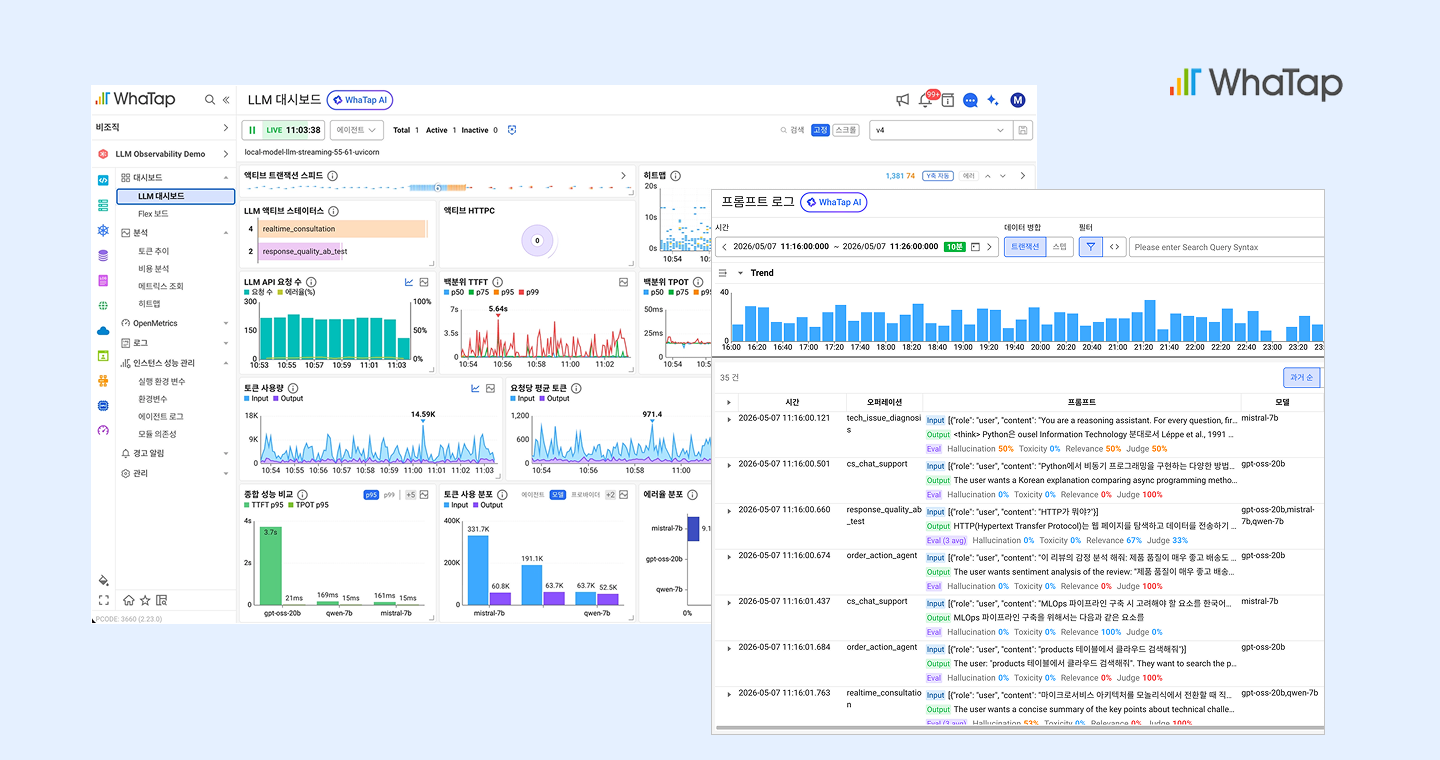
Task: Show info for 액티브 트랜잭션 스피드
Action: tap(332, 176)
